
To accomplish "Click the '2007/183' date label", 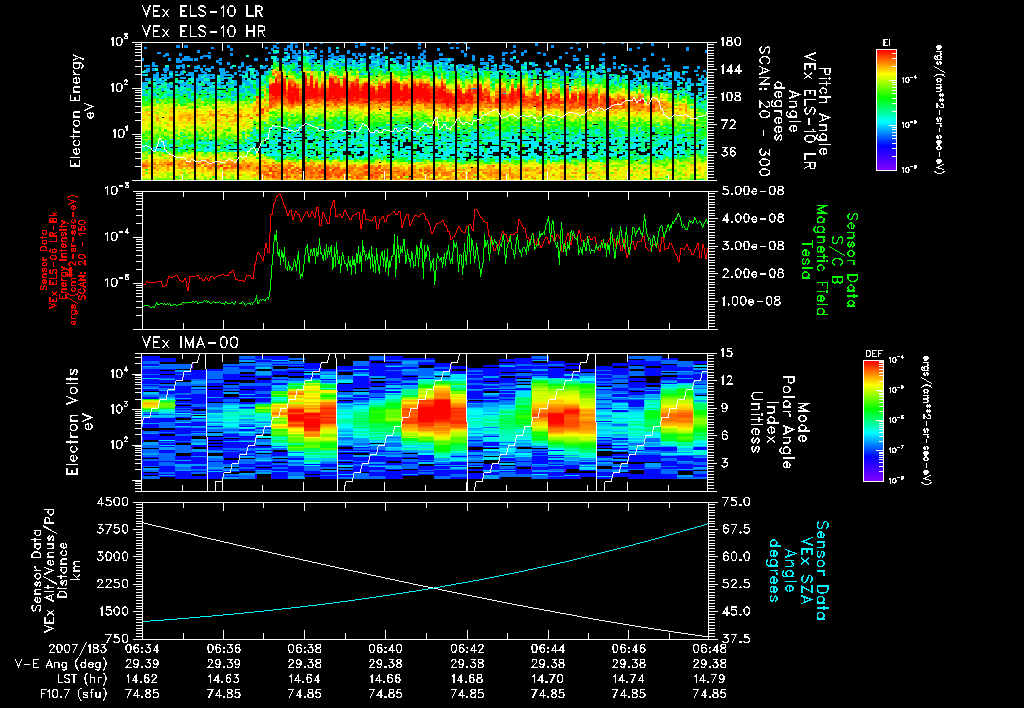I will [x=78, y=649].
